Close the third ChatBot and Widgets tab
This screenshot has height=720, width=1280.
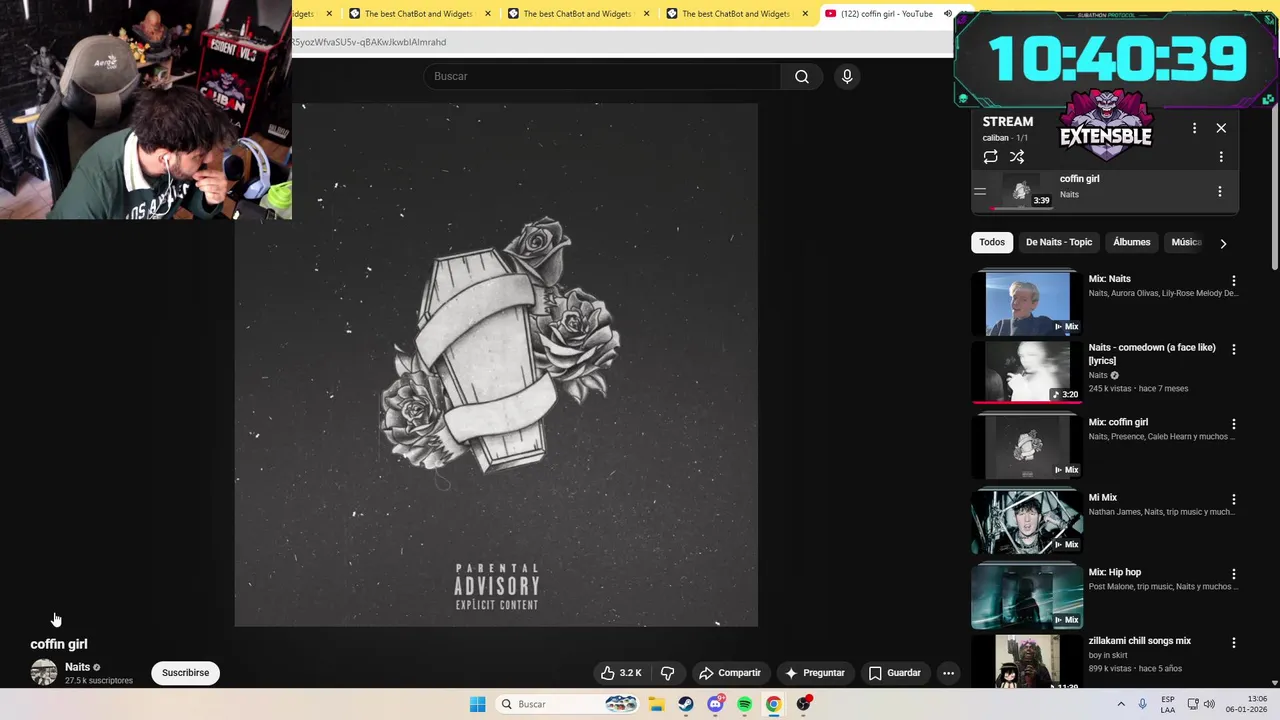805,14
